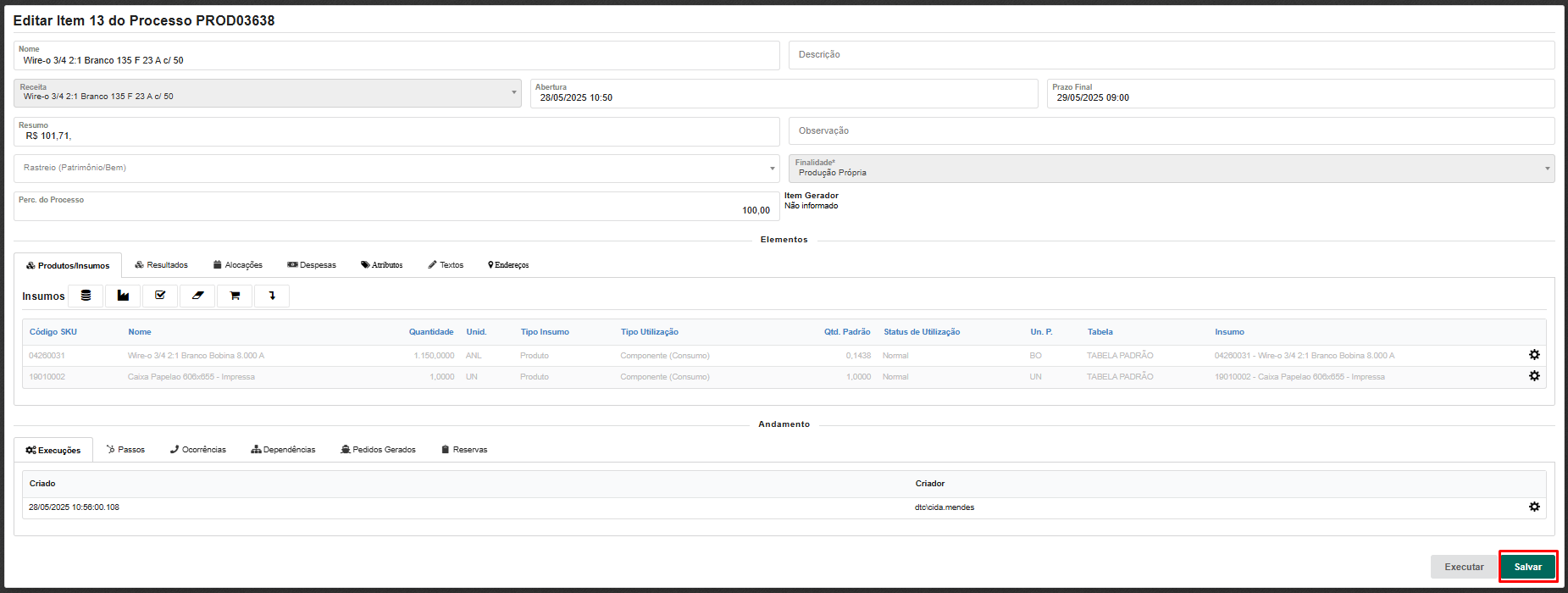Expand the Finalidade dropdown

point(1171,169)
